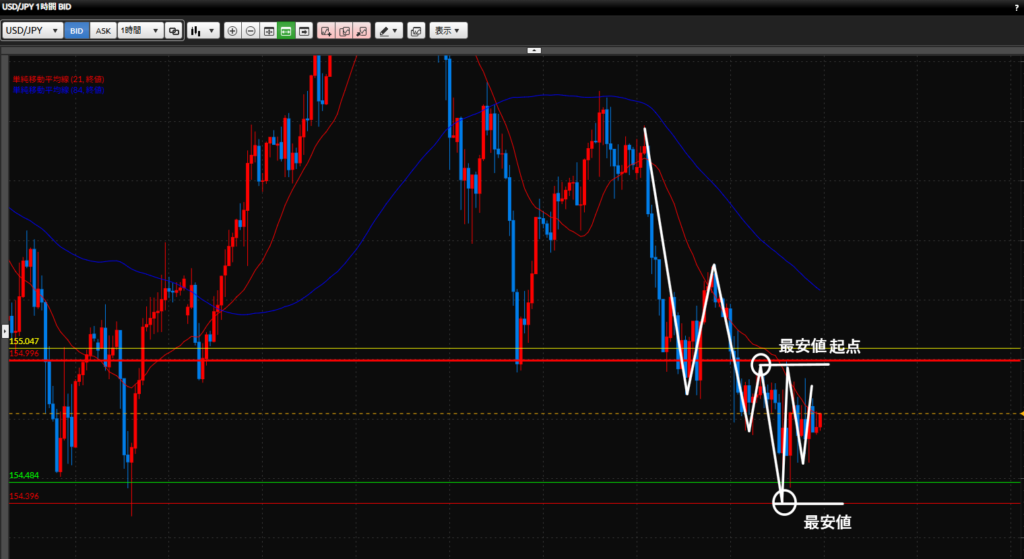The width and height of the screenshot is (1024, 559).
Task: Click the left panel expand handle
Action: [4, 330]
